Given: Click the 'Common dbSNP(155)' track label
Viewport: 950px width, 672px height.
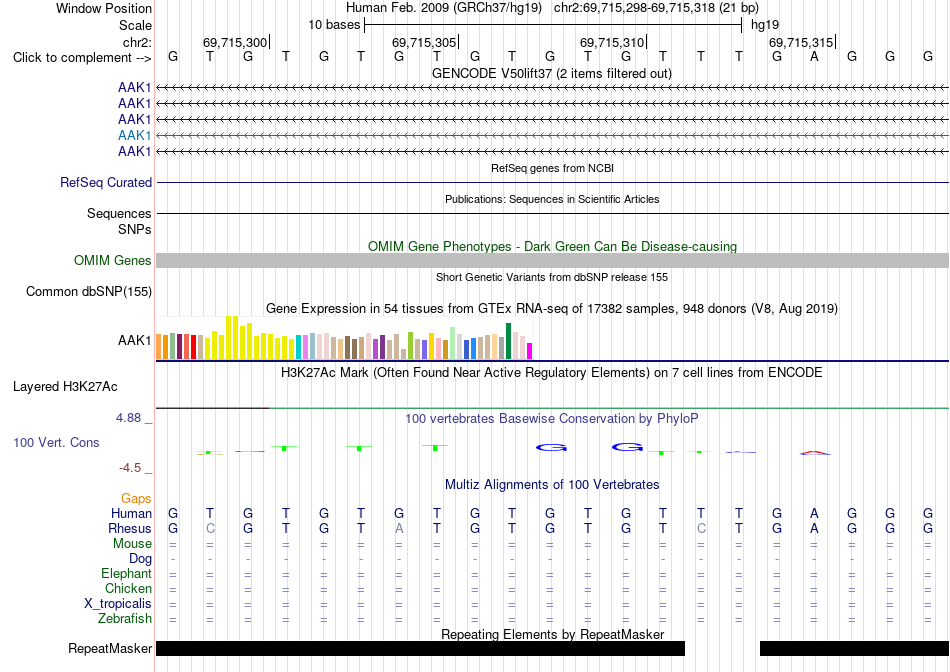Looking at the screenshot, I should [x=88, y=291].
